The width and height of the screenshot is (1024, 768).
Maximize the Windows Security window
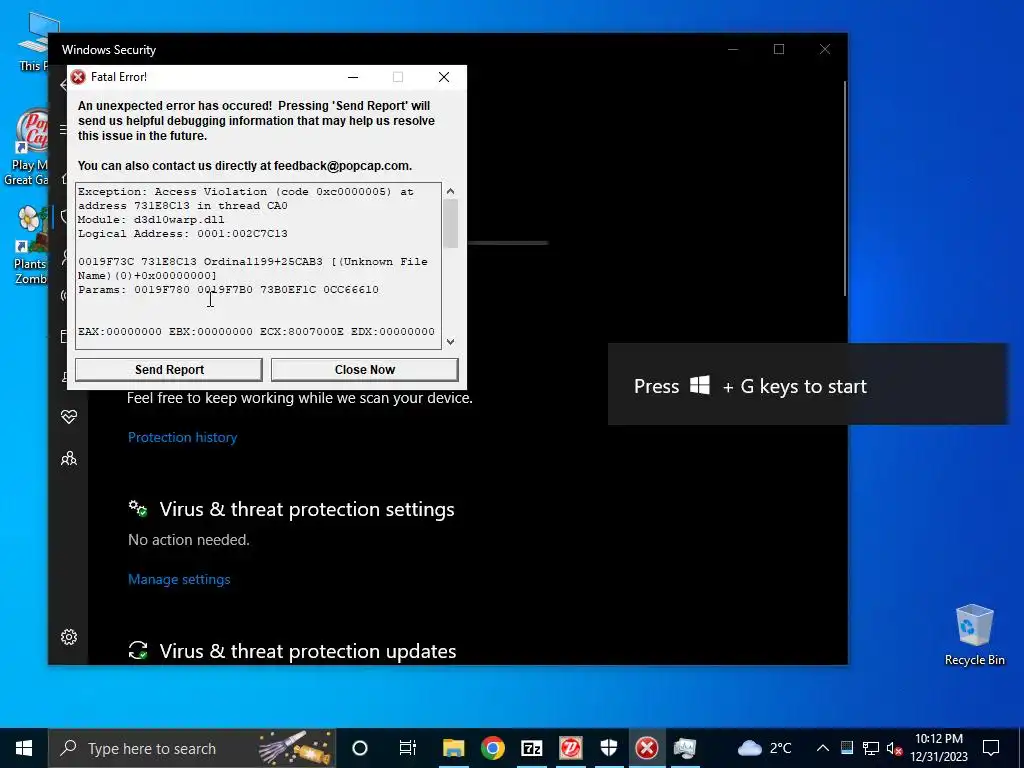click(778, 49)
